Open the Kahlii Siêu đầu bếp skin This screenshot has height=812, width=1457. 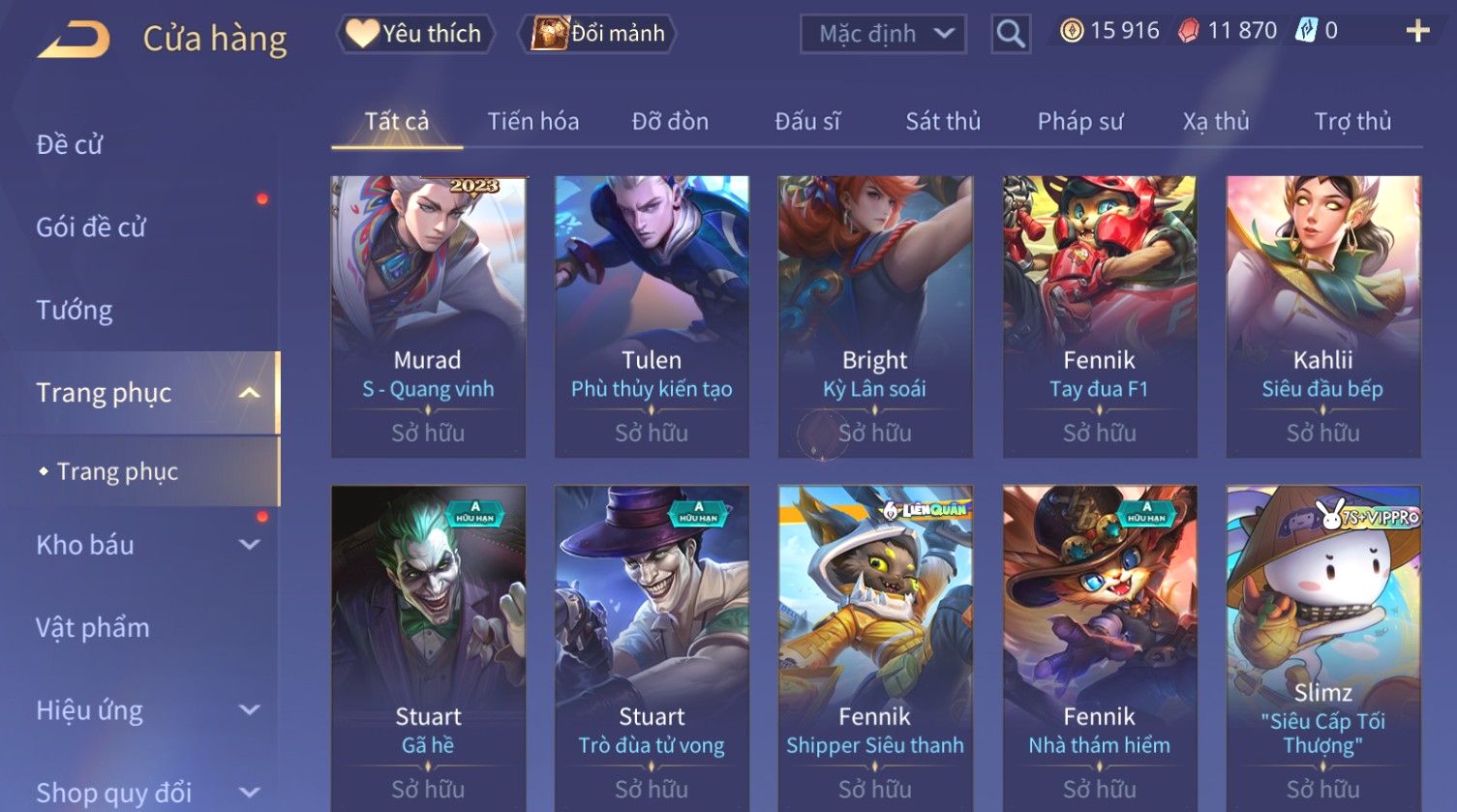pyautogui.click(x=1323, y=316)
